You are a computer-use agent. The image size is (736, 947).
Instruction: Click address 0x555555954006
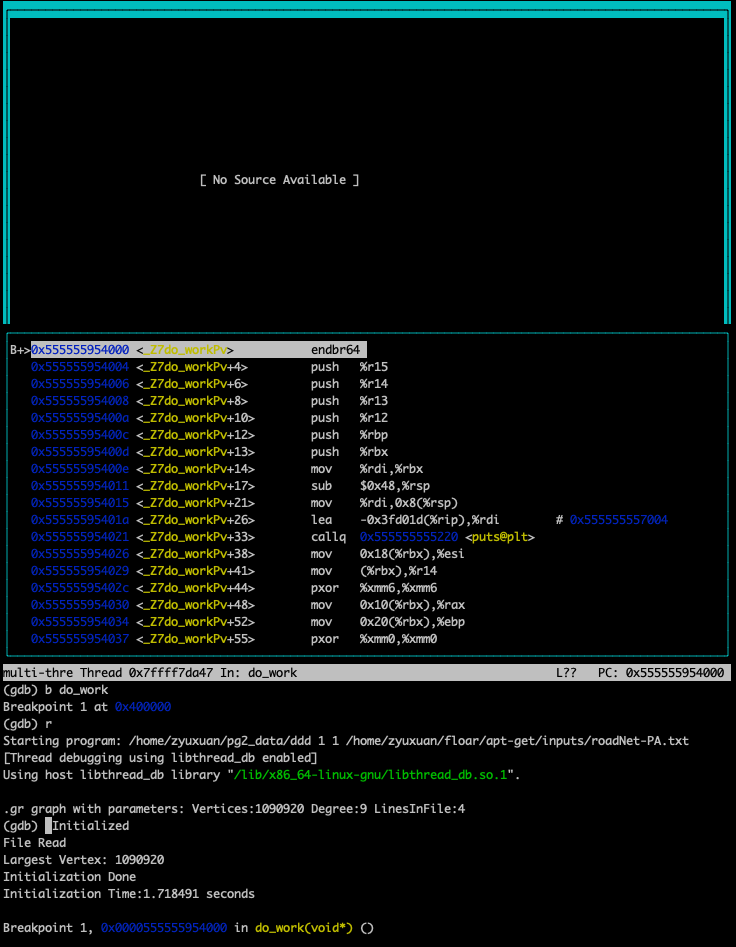(x=80, y=384)
